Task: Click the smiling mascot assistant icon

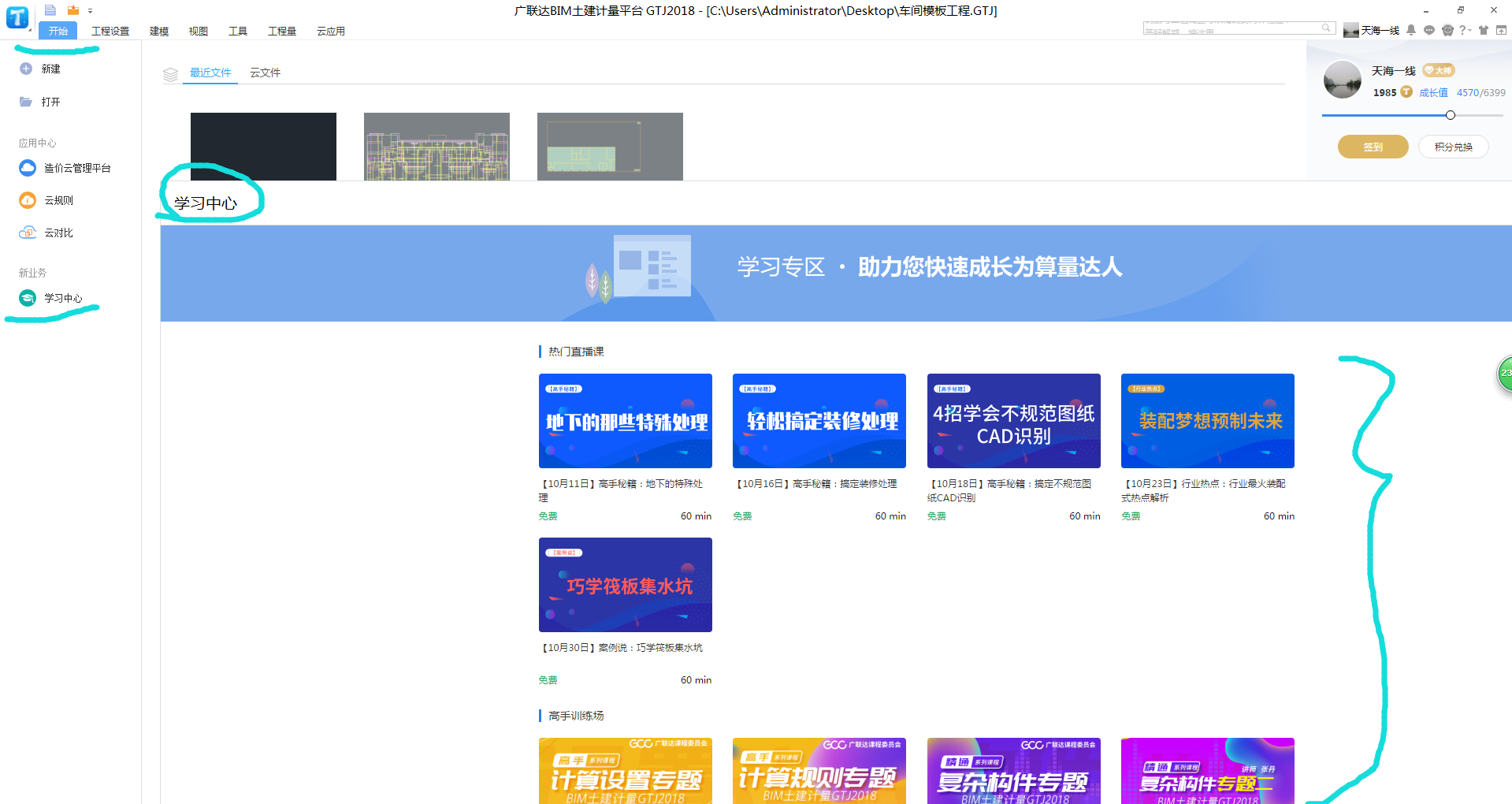Action: (x=1447, y=30)
